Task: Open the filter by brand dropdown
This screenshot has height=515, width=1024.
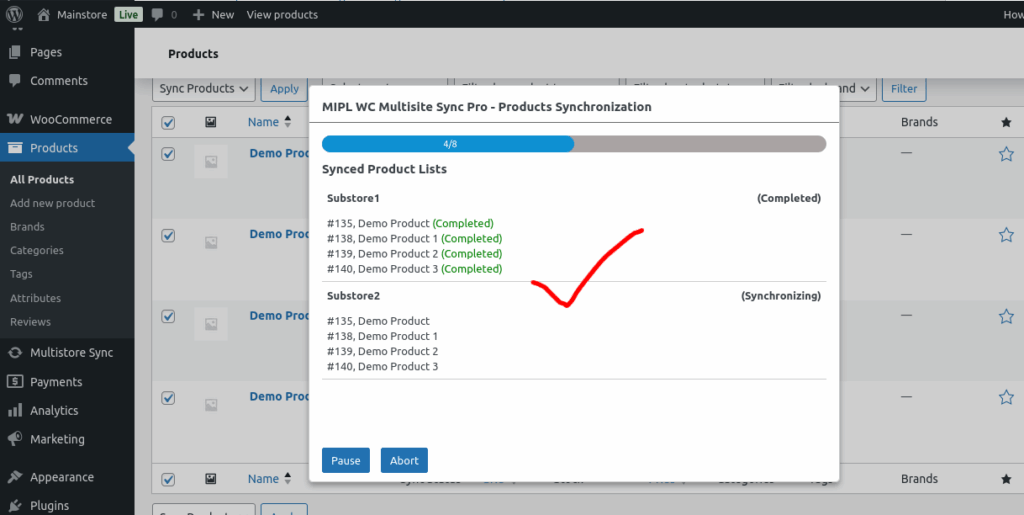Action: click(x=824, y=89)
